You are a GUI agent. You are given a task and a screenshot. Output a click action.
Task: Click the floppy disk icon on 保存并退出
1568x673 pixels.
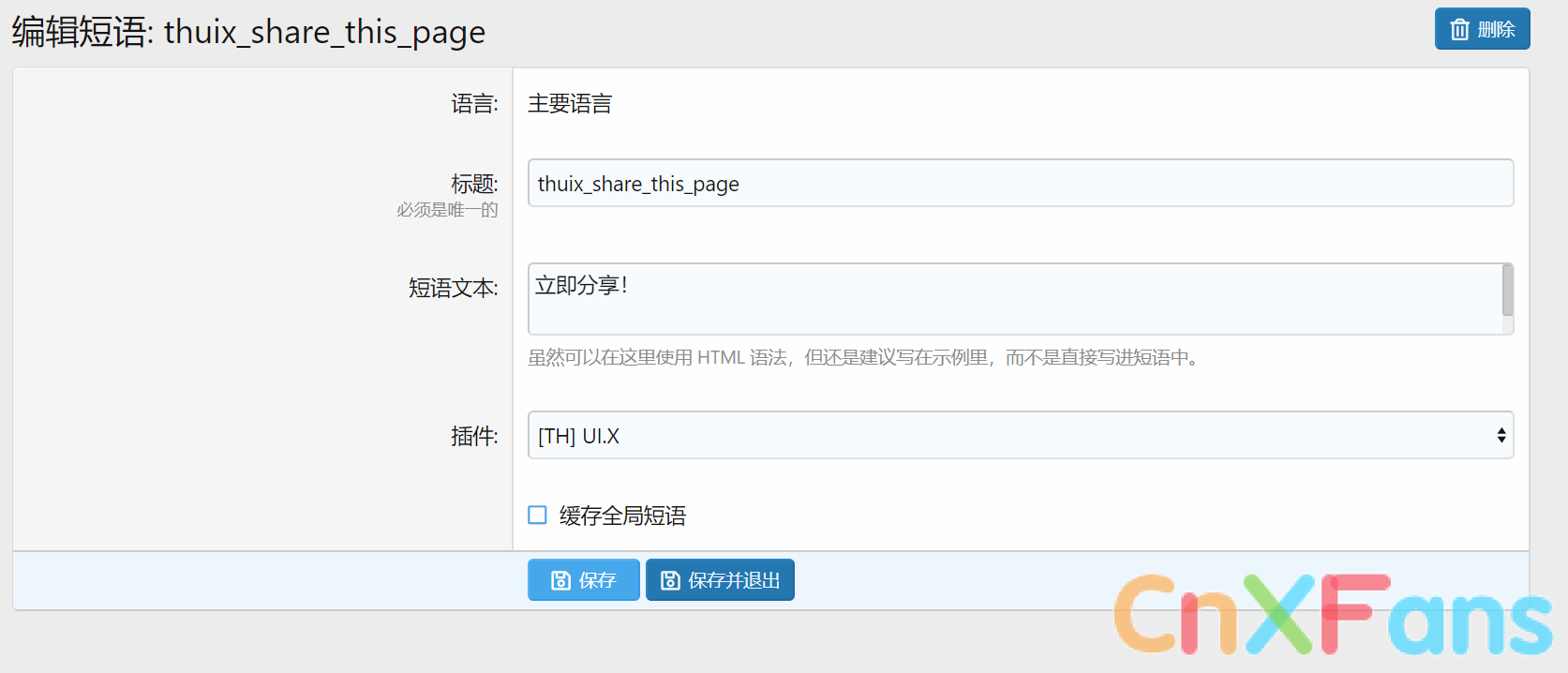tap(670, 580)
